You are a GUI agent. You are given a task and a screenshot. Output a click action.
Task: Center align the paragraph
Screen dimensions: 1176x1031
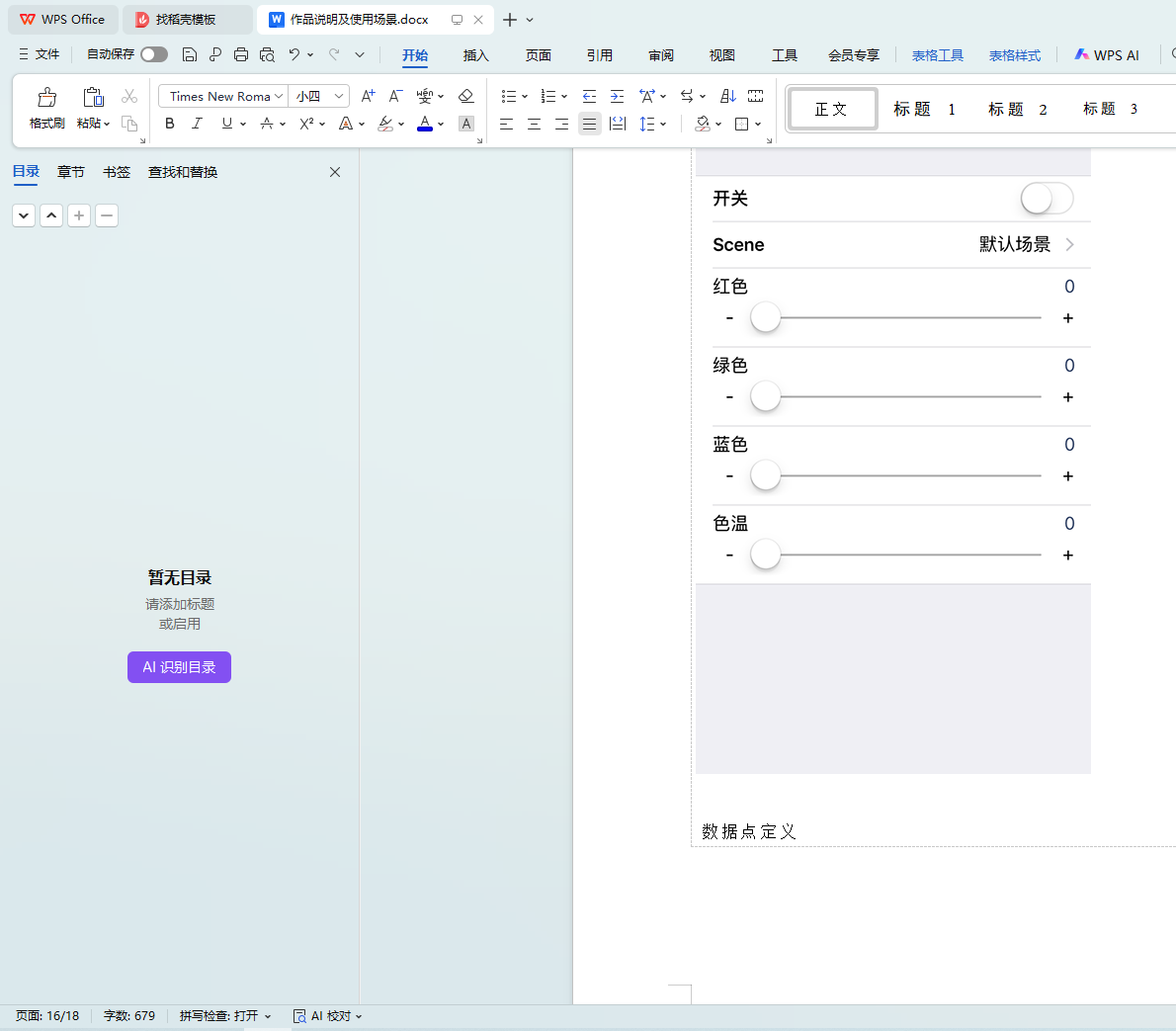point(534,124)
